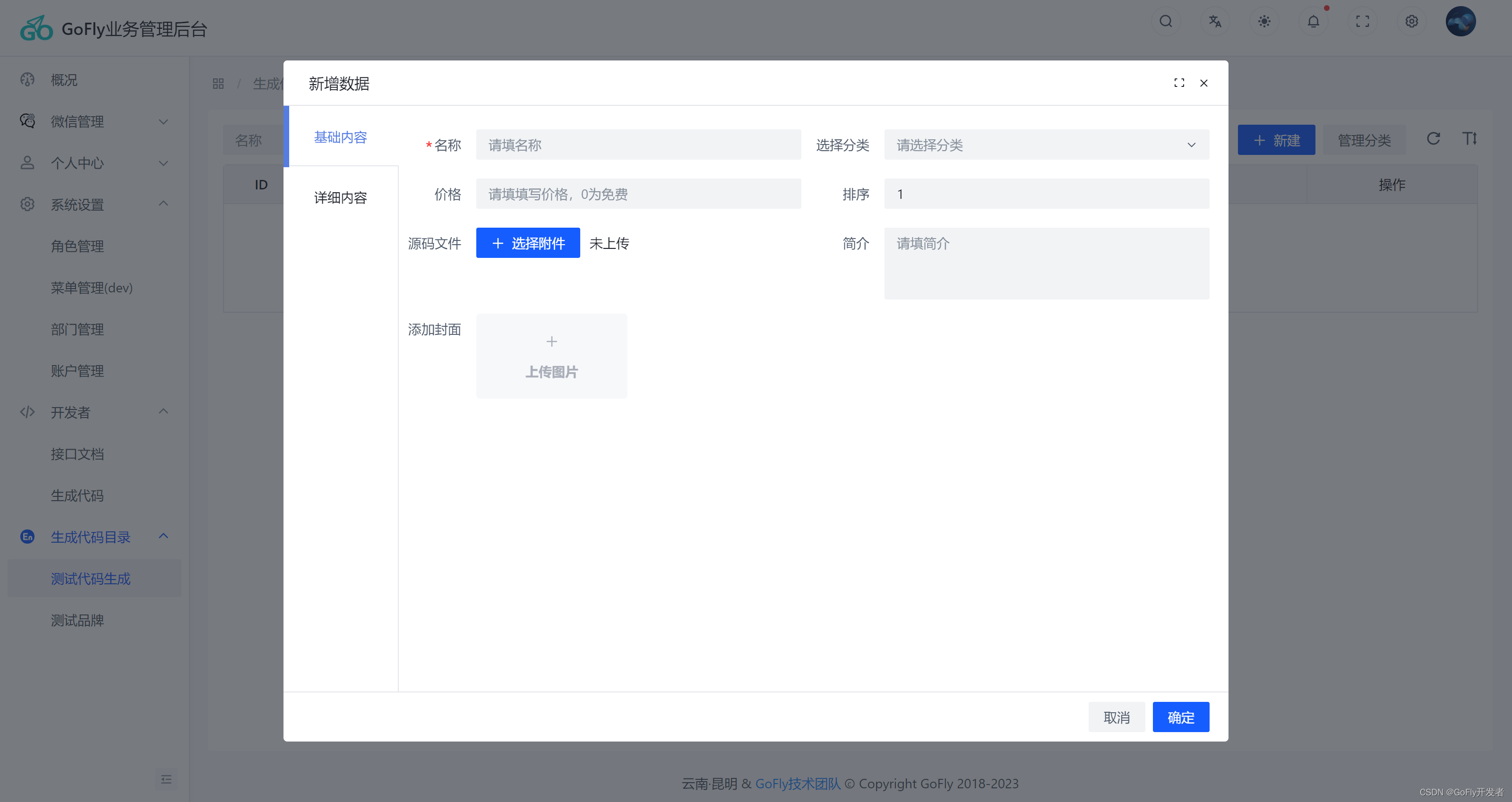Open 菜单管理(dev) menu item

pos(92,288)
